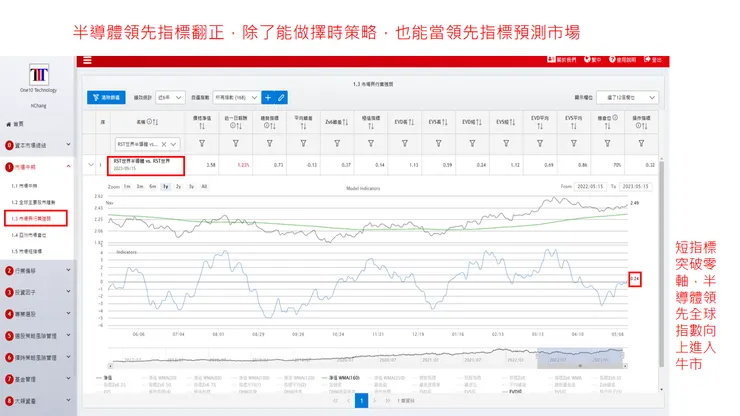This screenshot has height=416, width=740.
Task: Set chart zoom to 1m
Action: [x=126, y=187]
